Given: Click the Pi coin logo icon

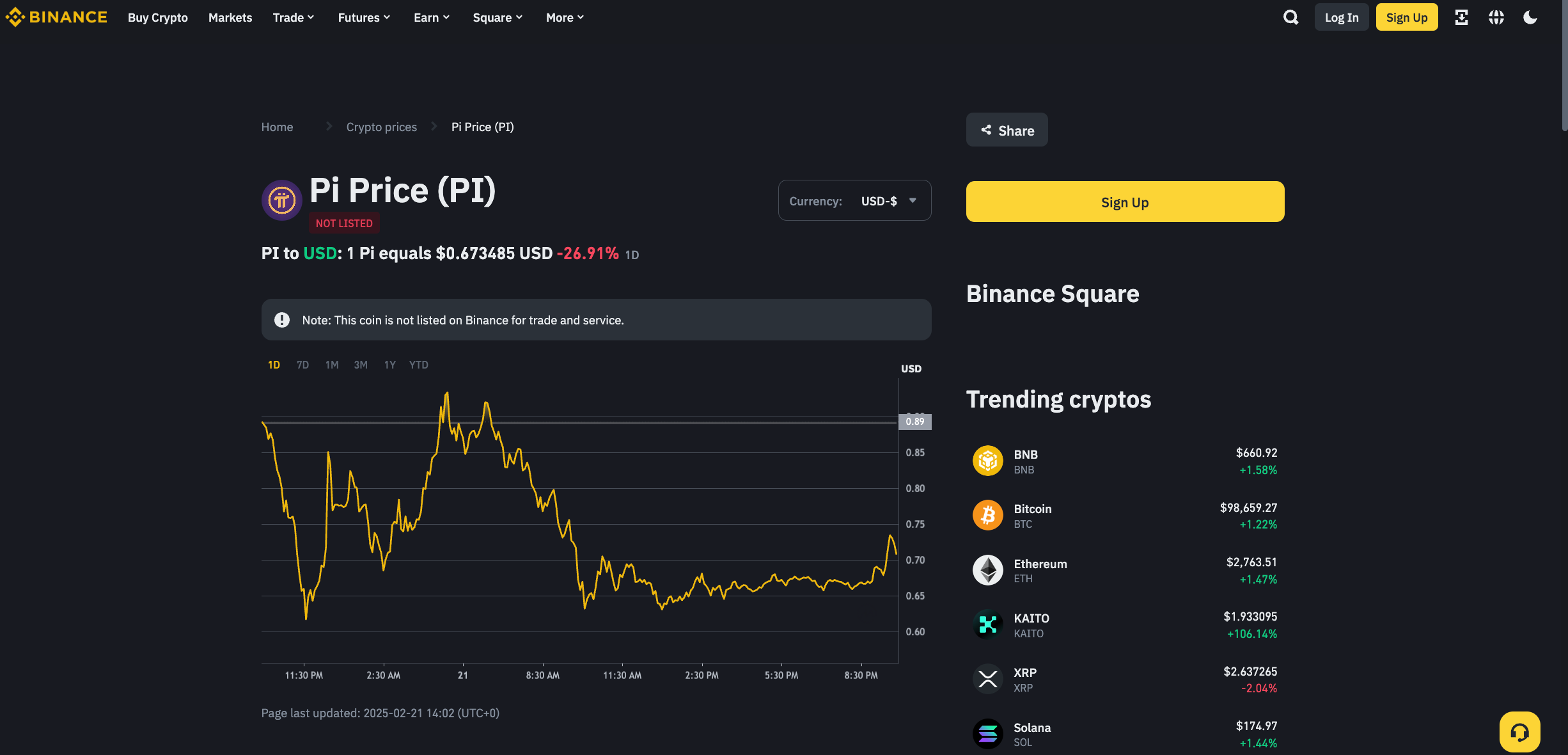Looking at the screenshot, I should (281, 200).
